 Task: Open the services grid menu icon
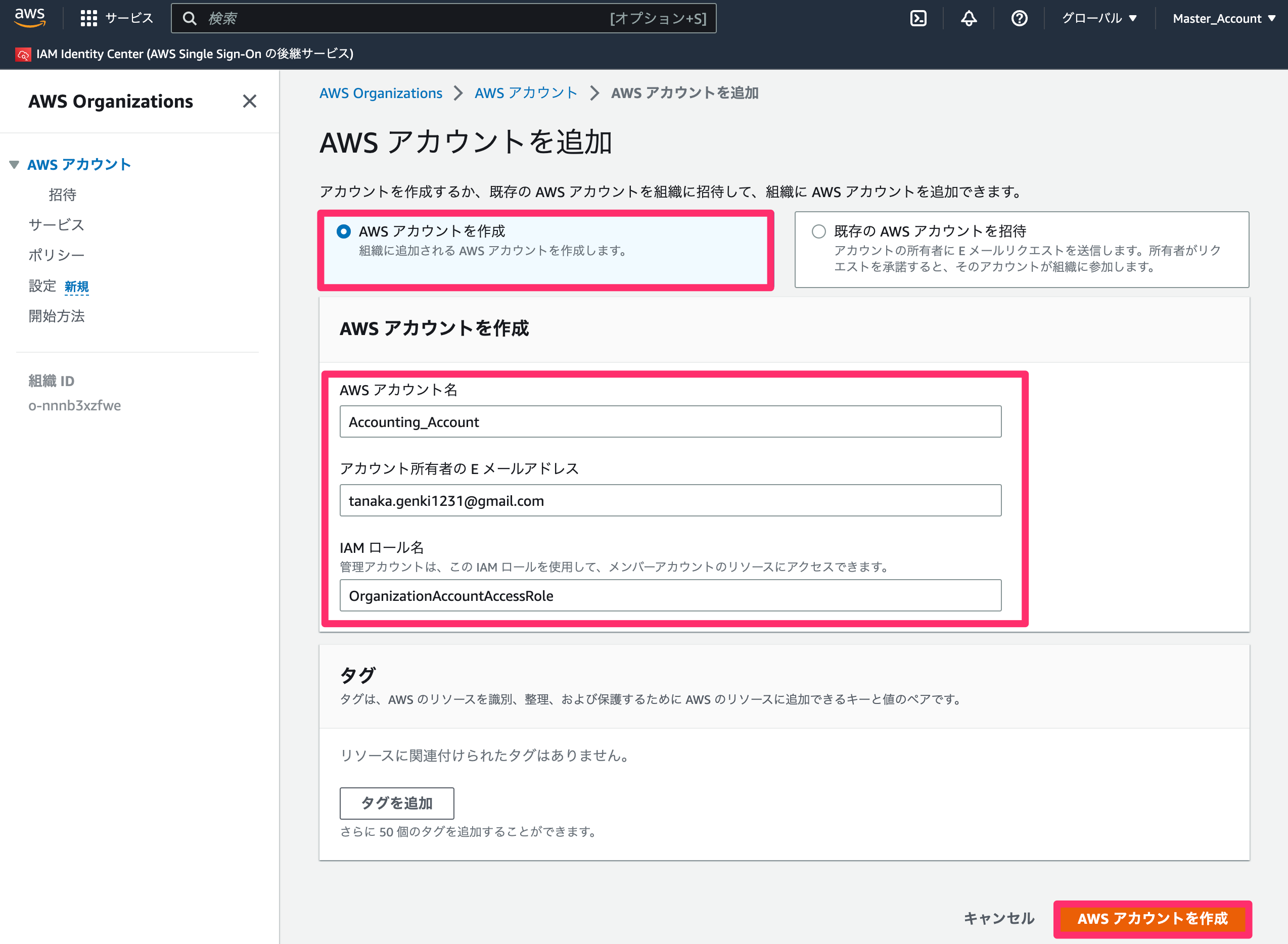[x=88, y=18]
